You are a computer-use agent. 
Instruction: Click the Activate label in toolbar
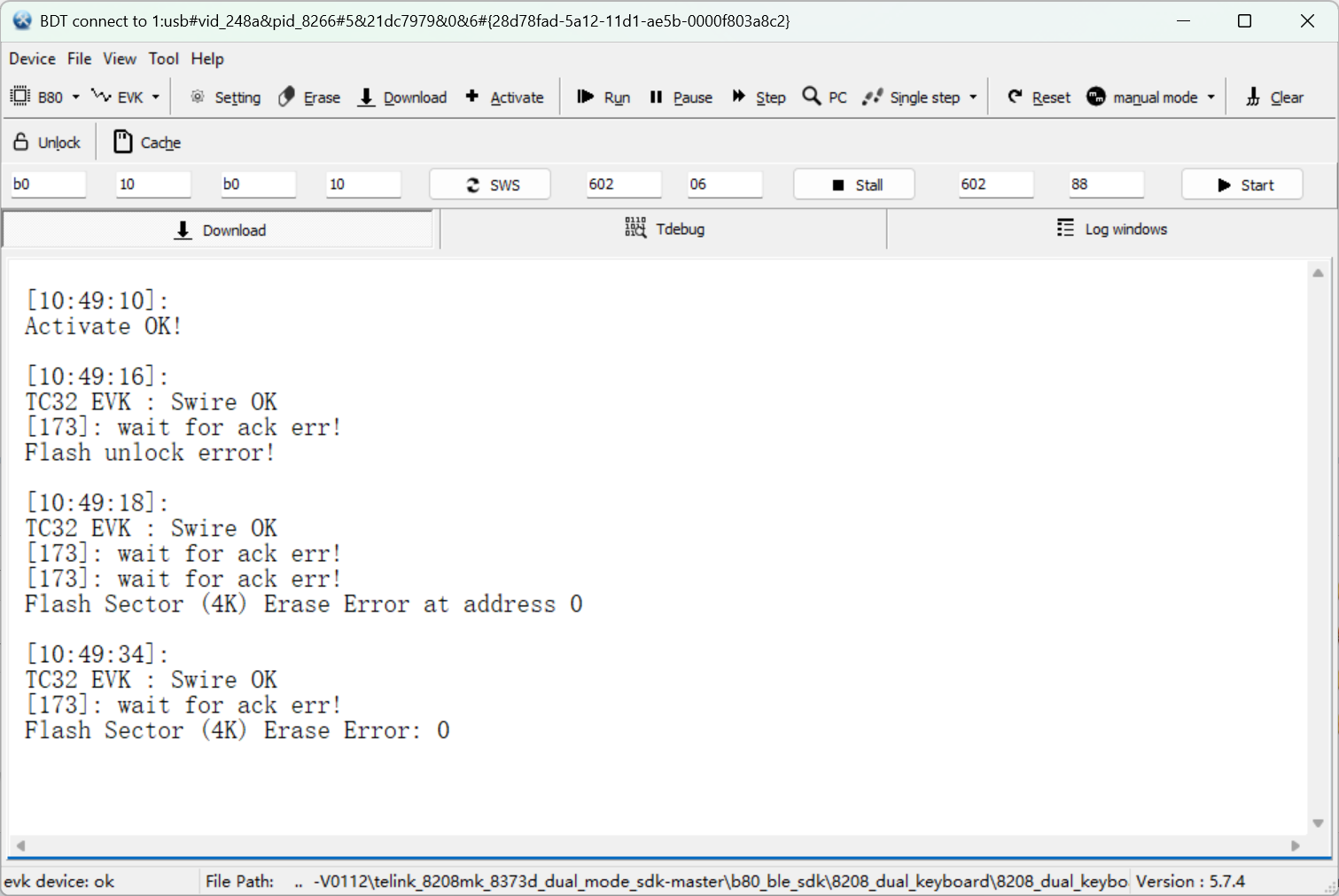coord(517,97)
